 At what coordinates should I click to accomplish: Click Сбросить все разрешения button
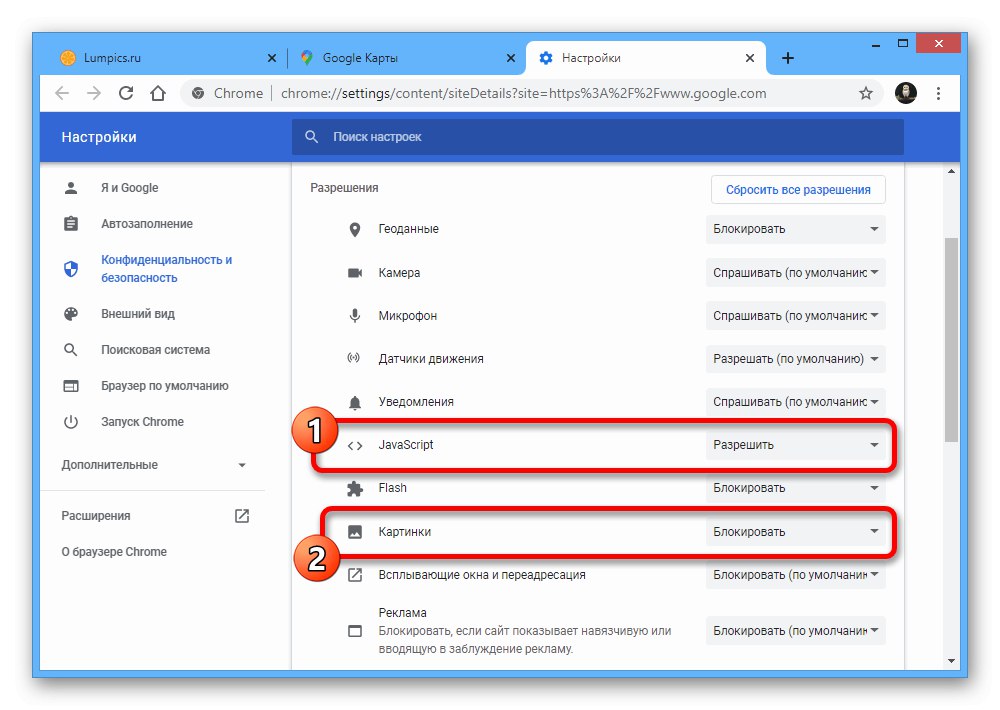pyautogui.click(x=798, y=189)
